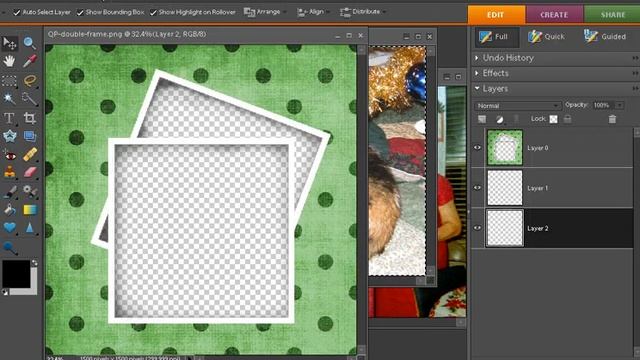This screenshot has height=360, width=640.
Task: Toggle Auto Select Layer checkbox
Action: click(17, 13)
